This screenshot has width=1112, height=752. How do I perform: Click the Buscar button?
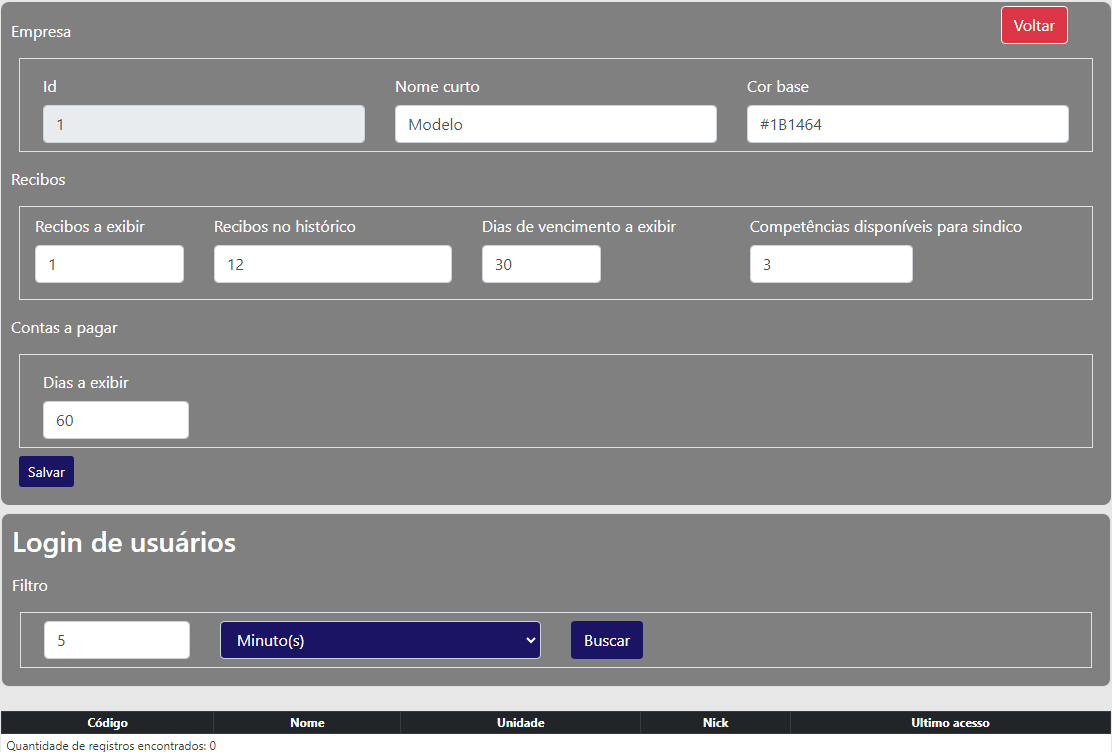tap(606, 640)
